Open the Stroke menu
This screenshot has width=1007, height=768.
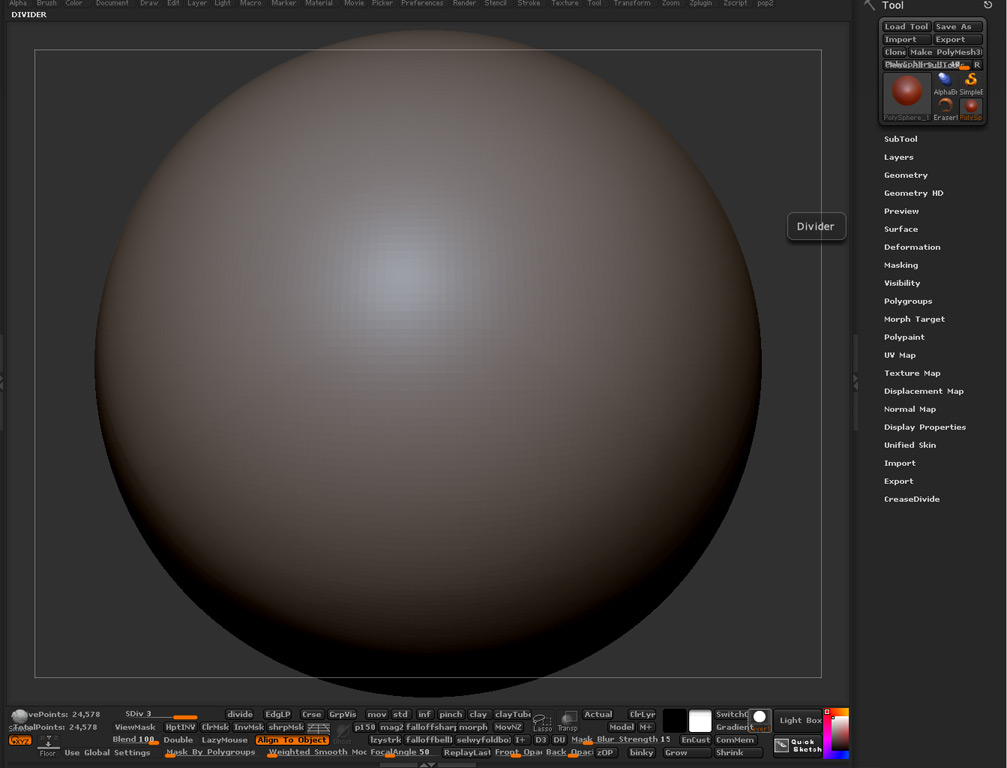[529, 3]
